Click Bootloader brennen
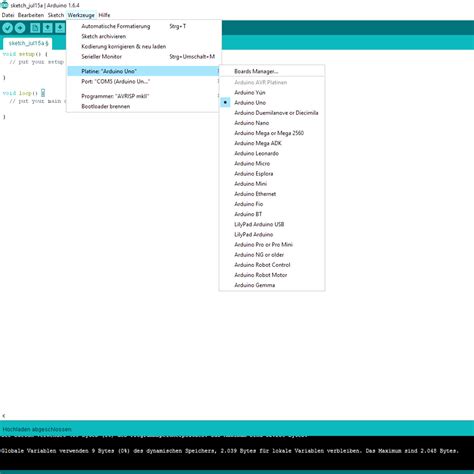The image size is (474, 474). tap(144, 106)
